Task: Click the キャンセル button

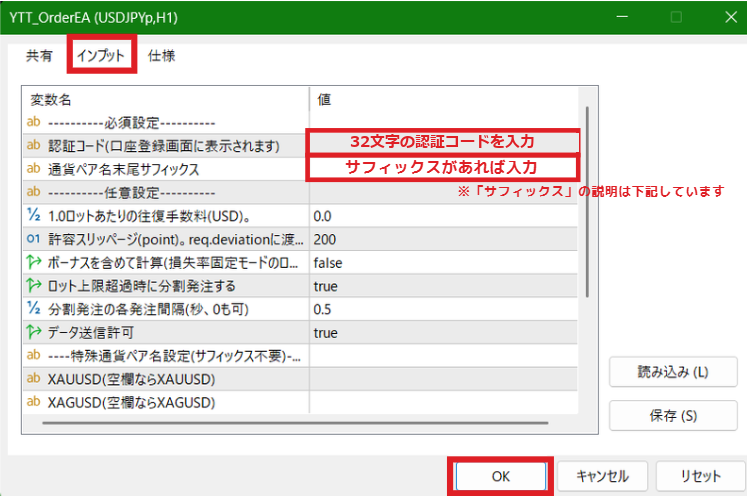Action: (602, 476)
